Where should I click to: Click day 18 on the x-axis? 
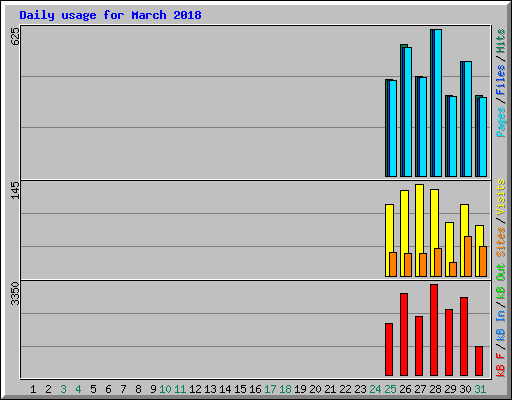[285, 389]
